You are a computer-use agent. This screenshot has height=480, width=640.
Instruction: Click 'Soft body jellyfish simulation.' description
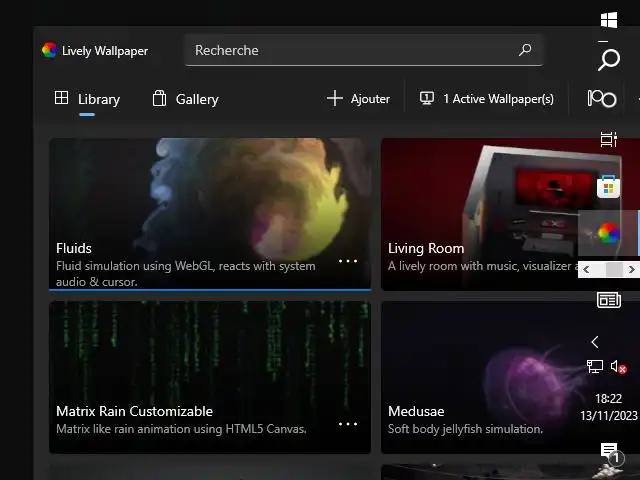point(465,429)
